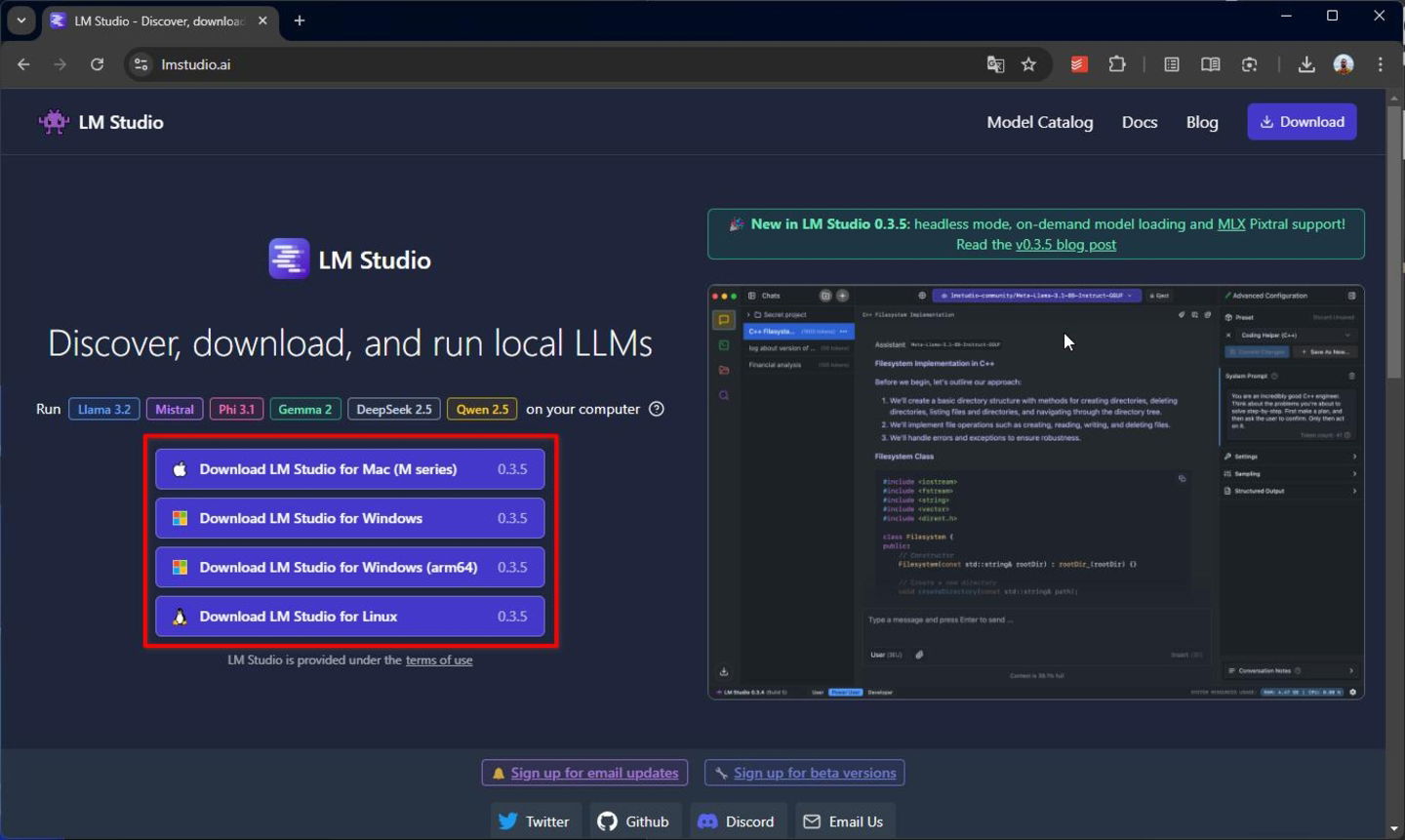Click the help question mark beside model badges
This screenshot has width=1405, height=840.
pos(656,409)
